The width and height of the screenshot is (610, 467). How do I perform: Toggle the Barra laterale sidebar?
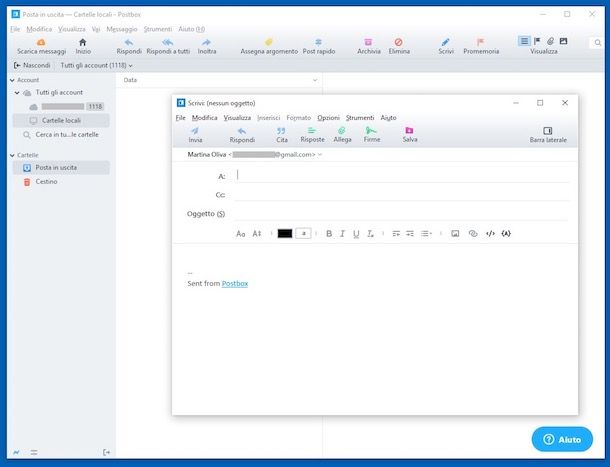pos(548,134)
